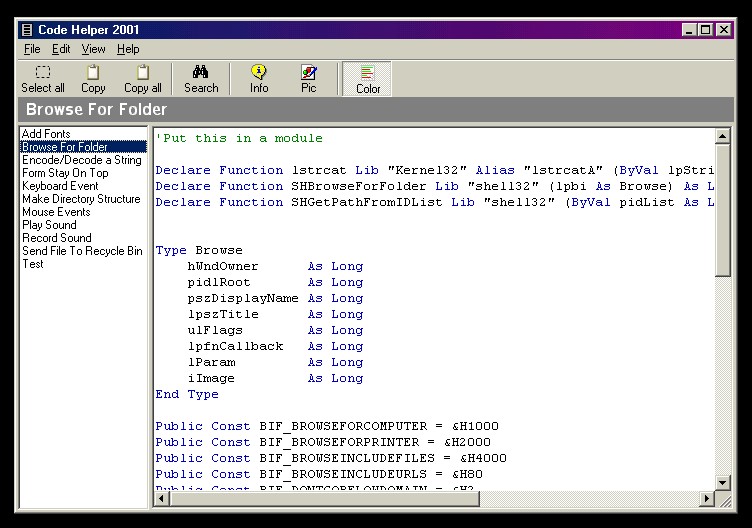The height and width of the screenshot is (528, 752).
Task: Click the Type Browse line
Action: 199,250
